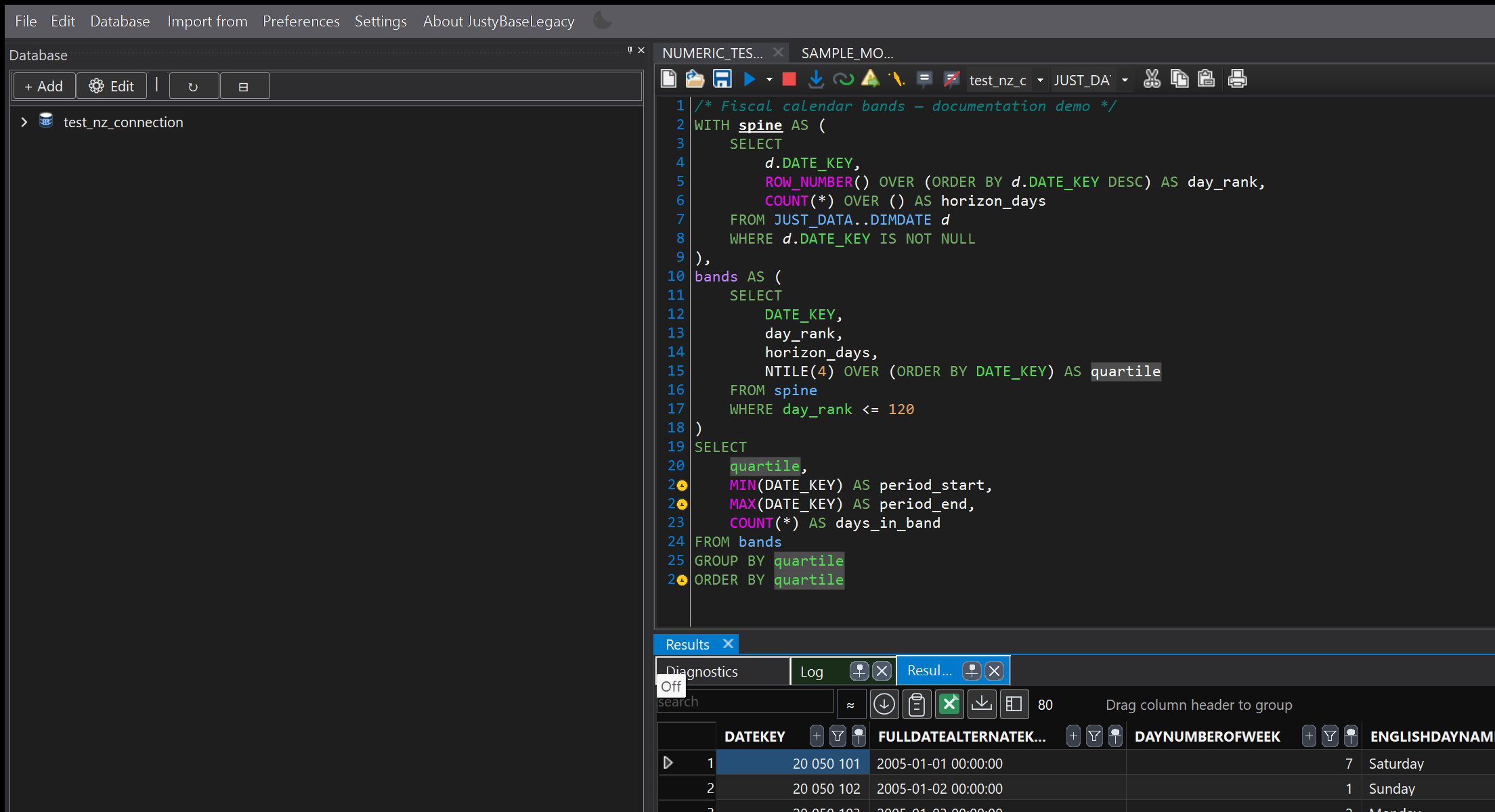Image resolution: width=1495 pixels, height=812 pixels.
Task: Uncomment the selected lines
Action: tap(951, 79)
